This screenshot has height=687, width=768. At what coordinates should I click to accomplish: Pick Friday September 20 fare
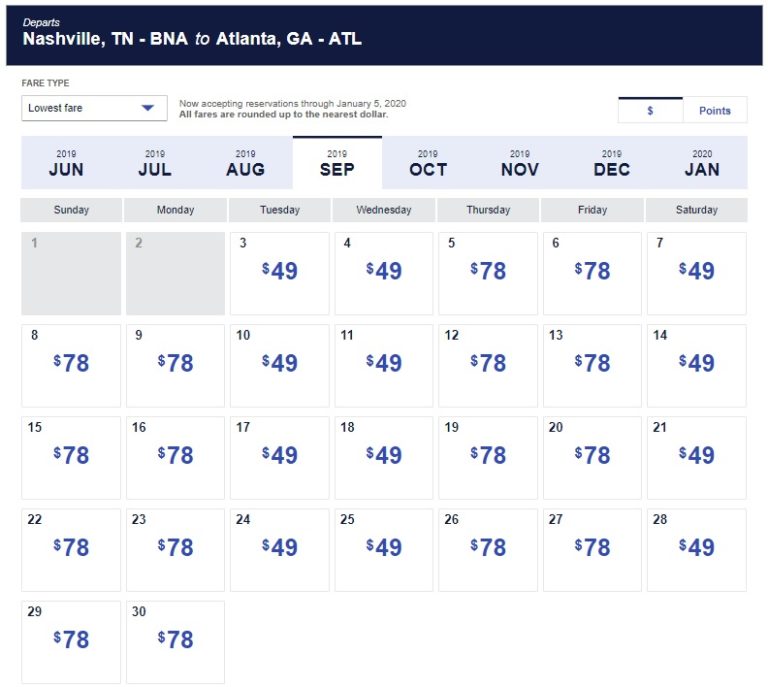(x=592, y=456)
